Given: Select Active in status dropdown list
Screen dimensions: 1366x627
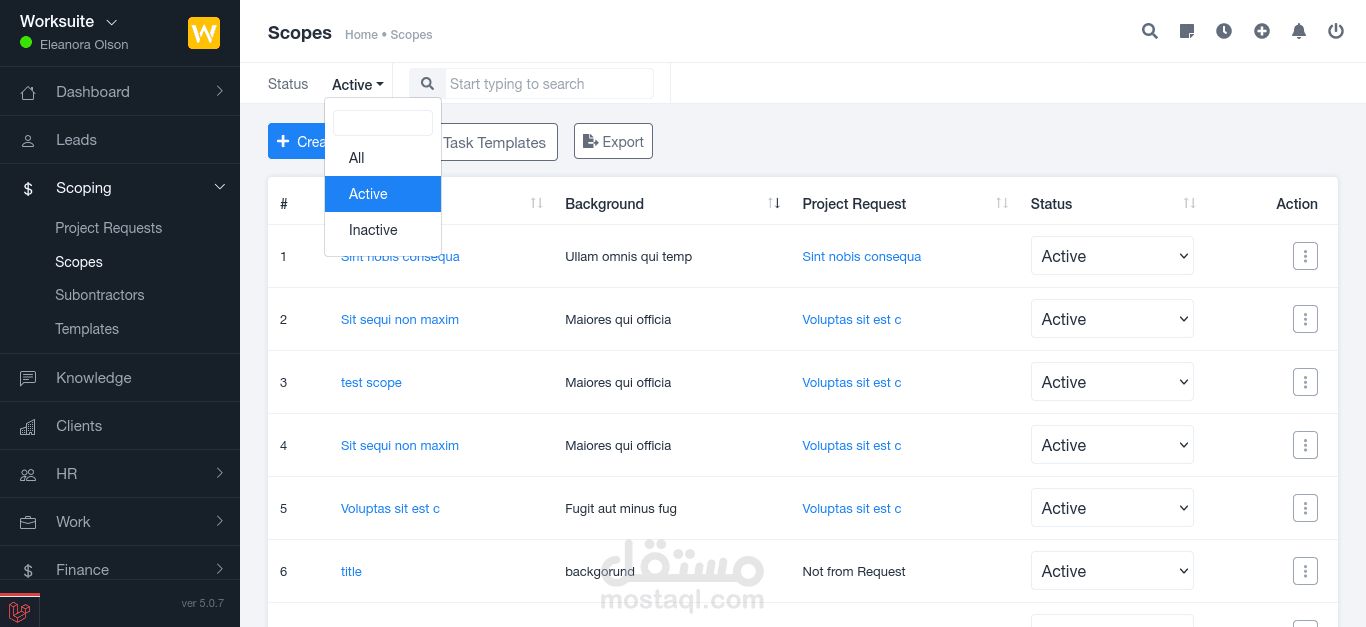Looking at the screenshot, I should pyautogui.click(x=383, y=194).
